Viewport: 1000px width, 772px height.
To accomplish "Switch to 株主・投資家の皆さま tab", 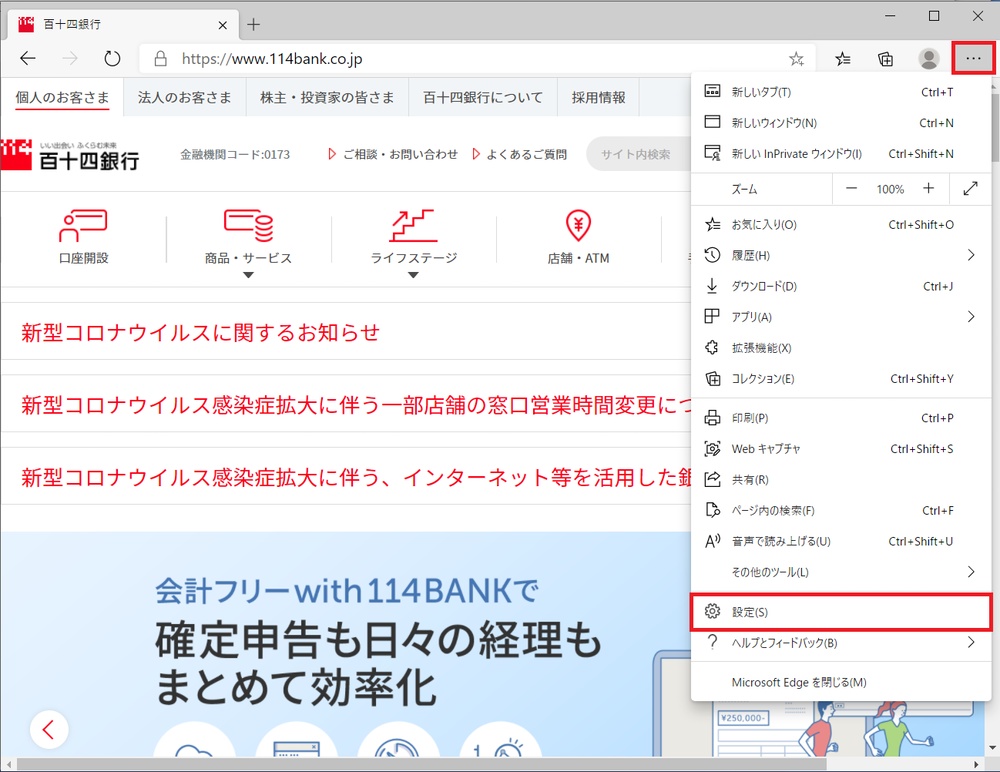I will (x=327, y=98).
